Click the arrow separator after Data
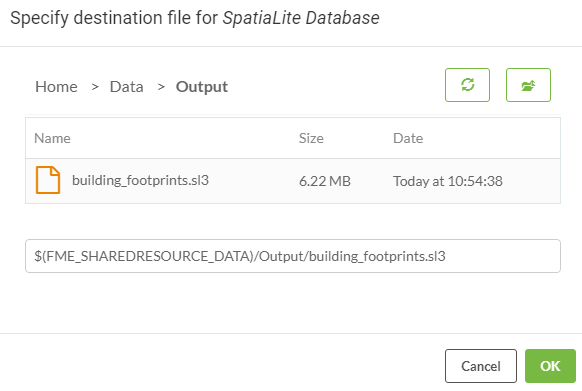Screen dimensions: 582x391 (161, 87)
